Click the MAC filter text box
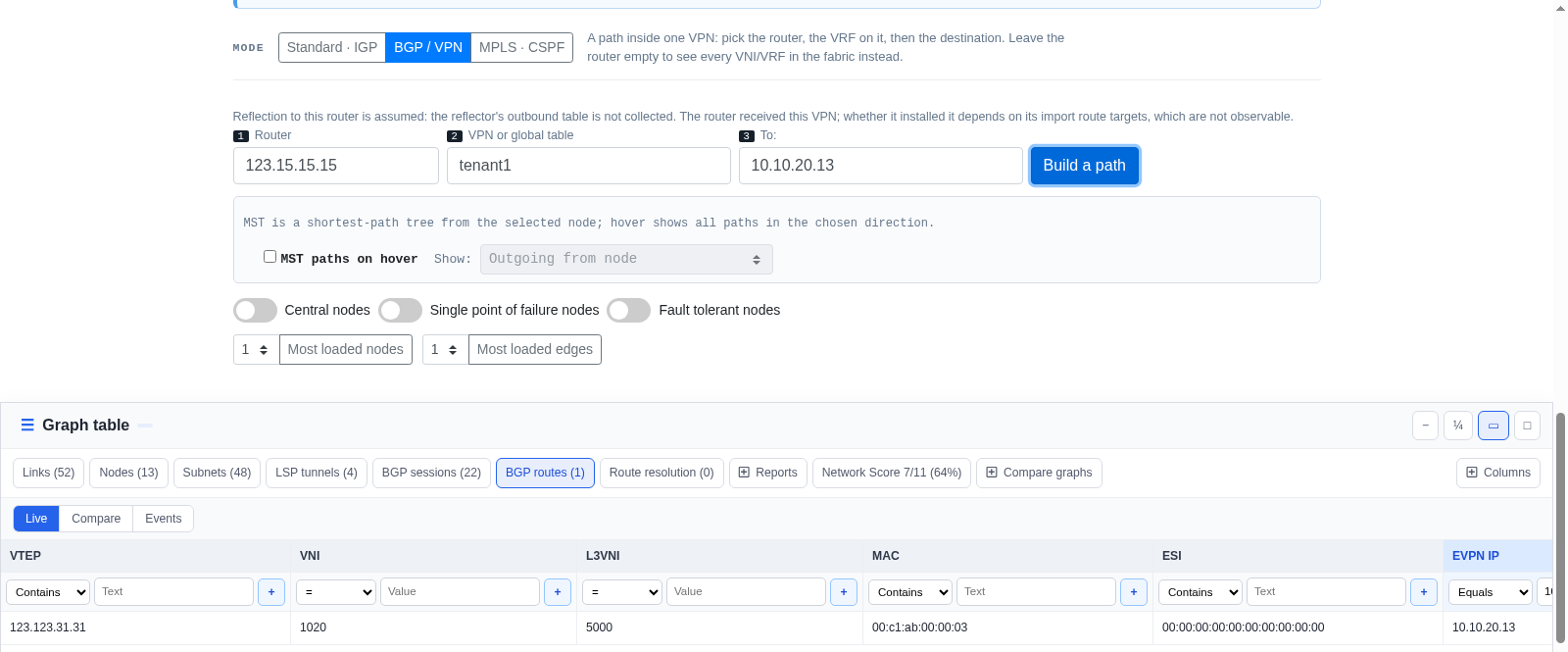This screenshot has height=652, width=1568. click(1037, 592)
